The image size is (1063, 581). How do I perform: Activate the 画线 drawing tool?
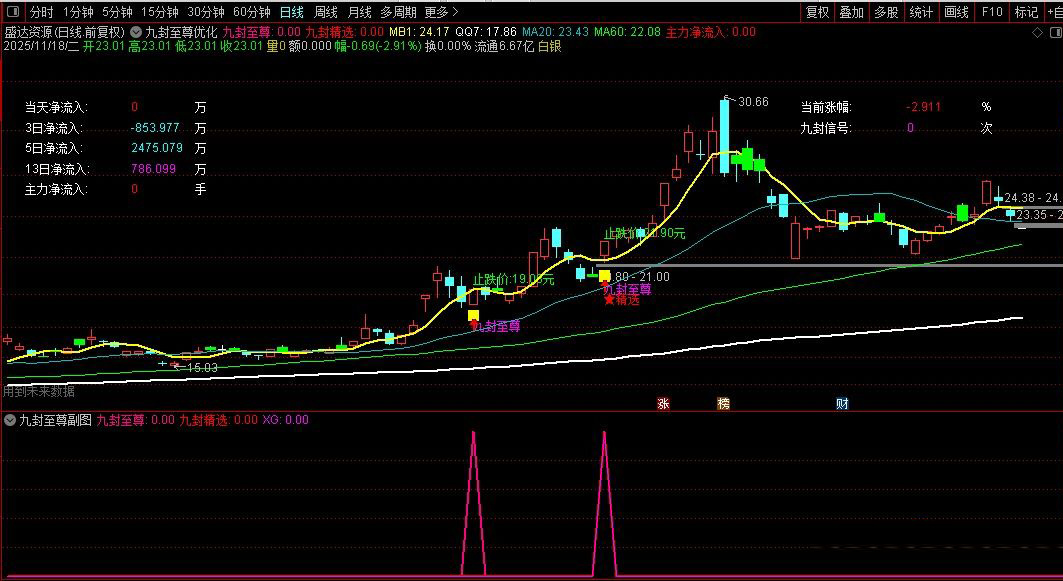[x=956, y=12]
